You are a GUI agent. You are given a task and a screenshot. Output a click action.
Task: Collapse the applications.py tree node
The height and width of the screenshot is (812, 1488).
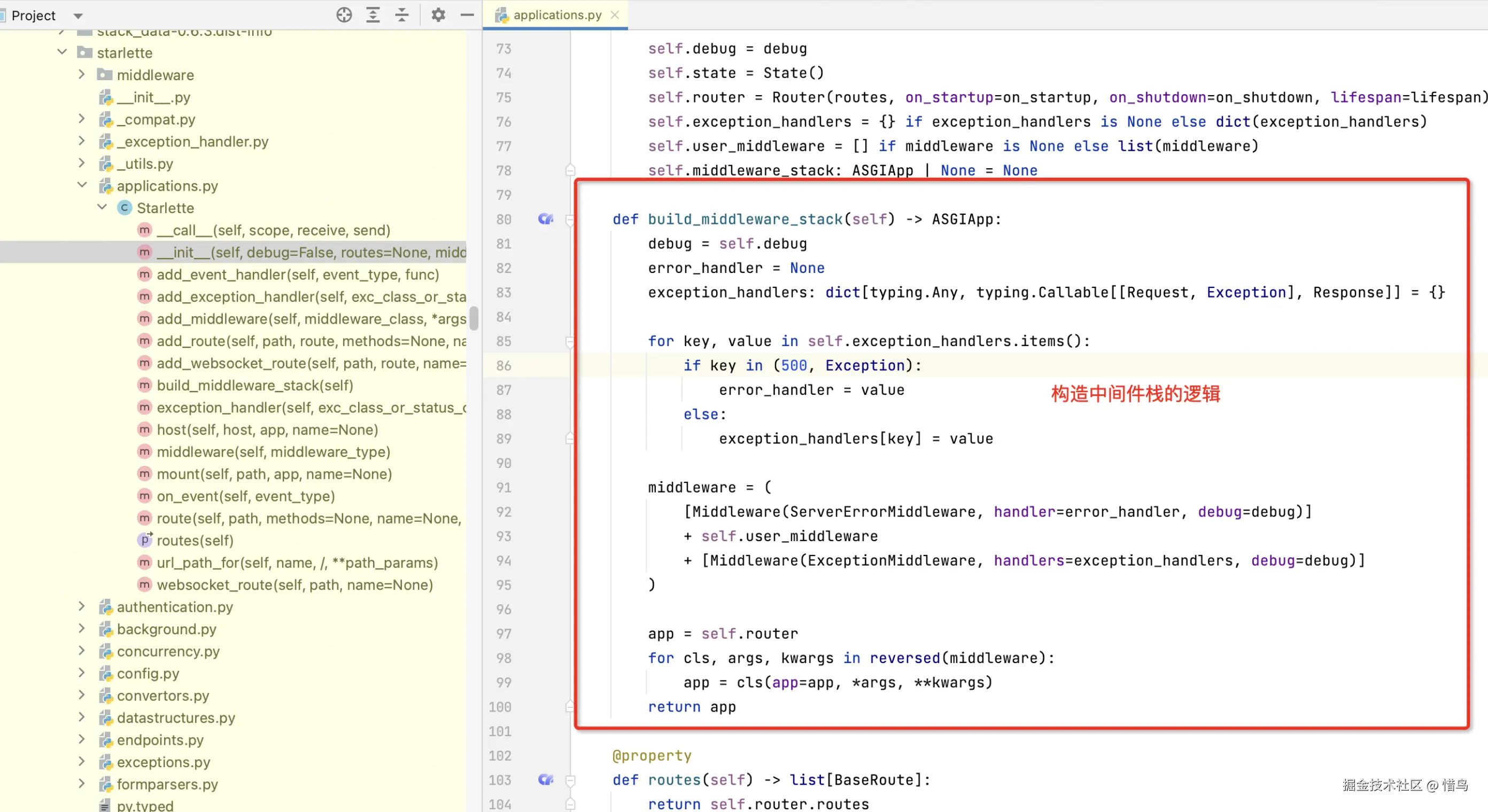pyautogui.click(x=81, y=185)
